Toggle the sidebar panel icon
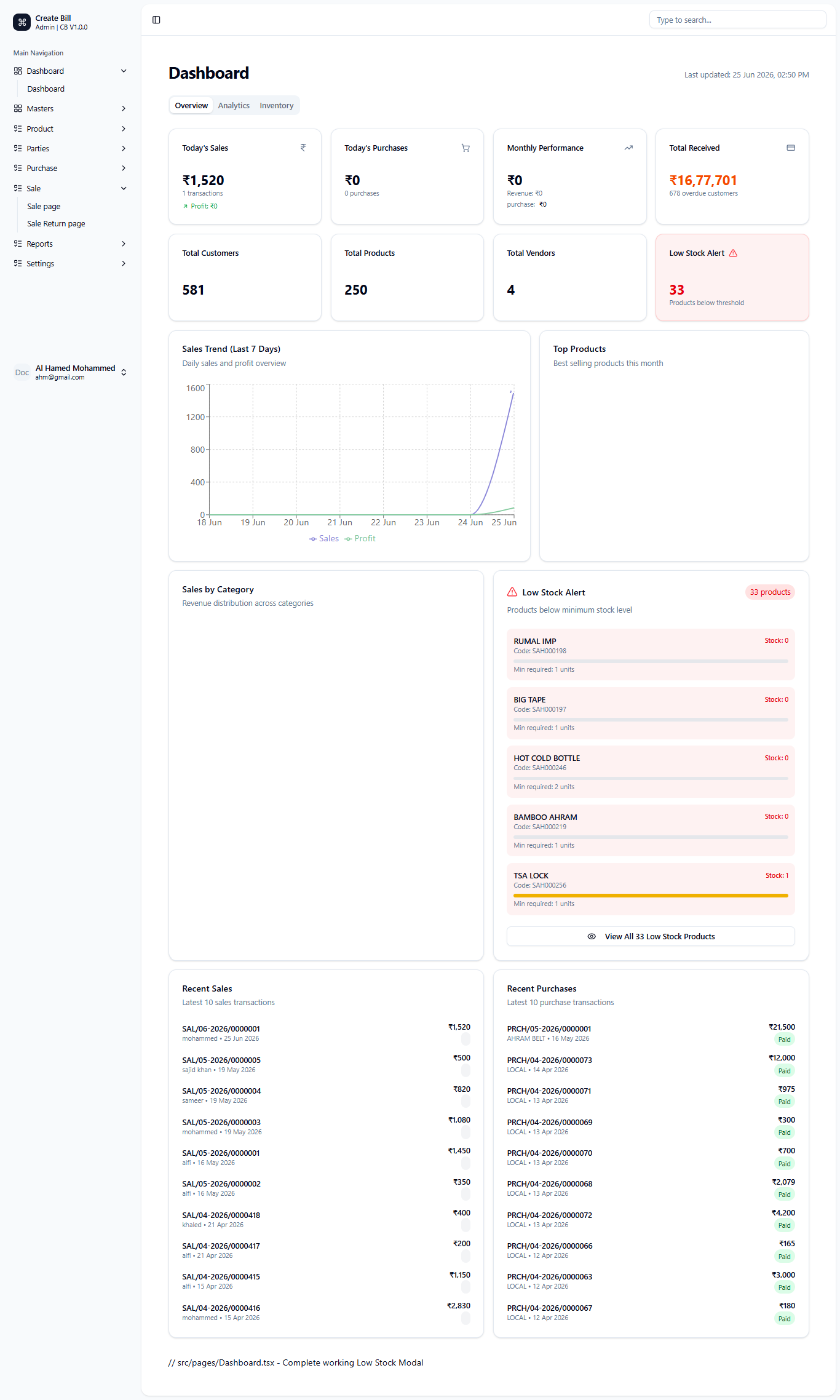This screenshot has width=840, height=1400. pos(156,20)
